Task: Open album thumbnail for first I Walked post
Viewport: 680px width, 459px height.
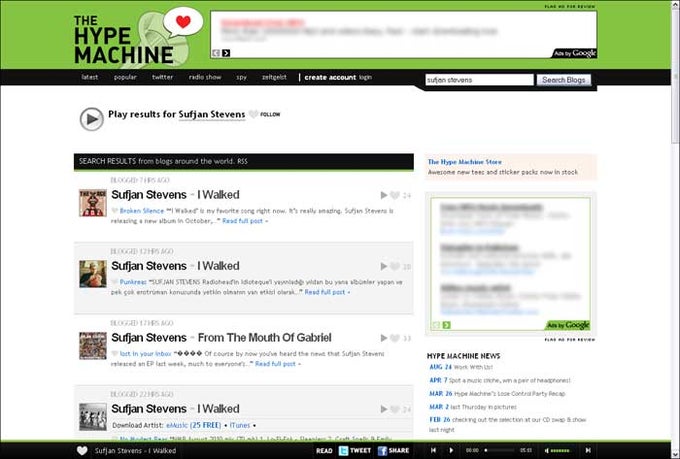Action: (x=93, y=203)
